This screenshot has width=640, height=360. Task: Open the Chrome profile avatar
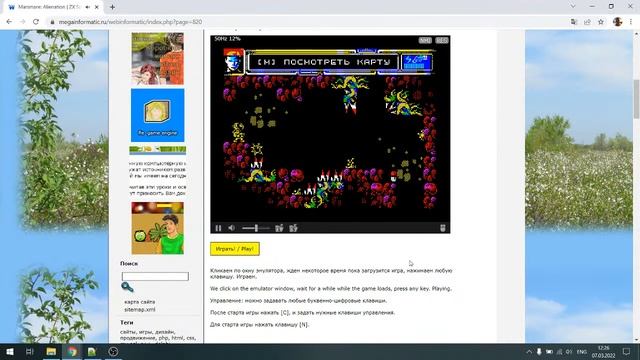(618, 22)
